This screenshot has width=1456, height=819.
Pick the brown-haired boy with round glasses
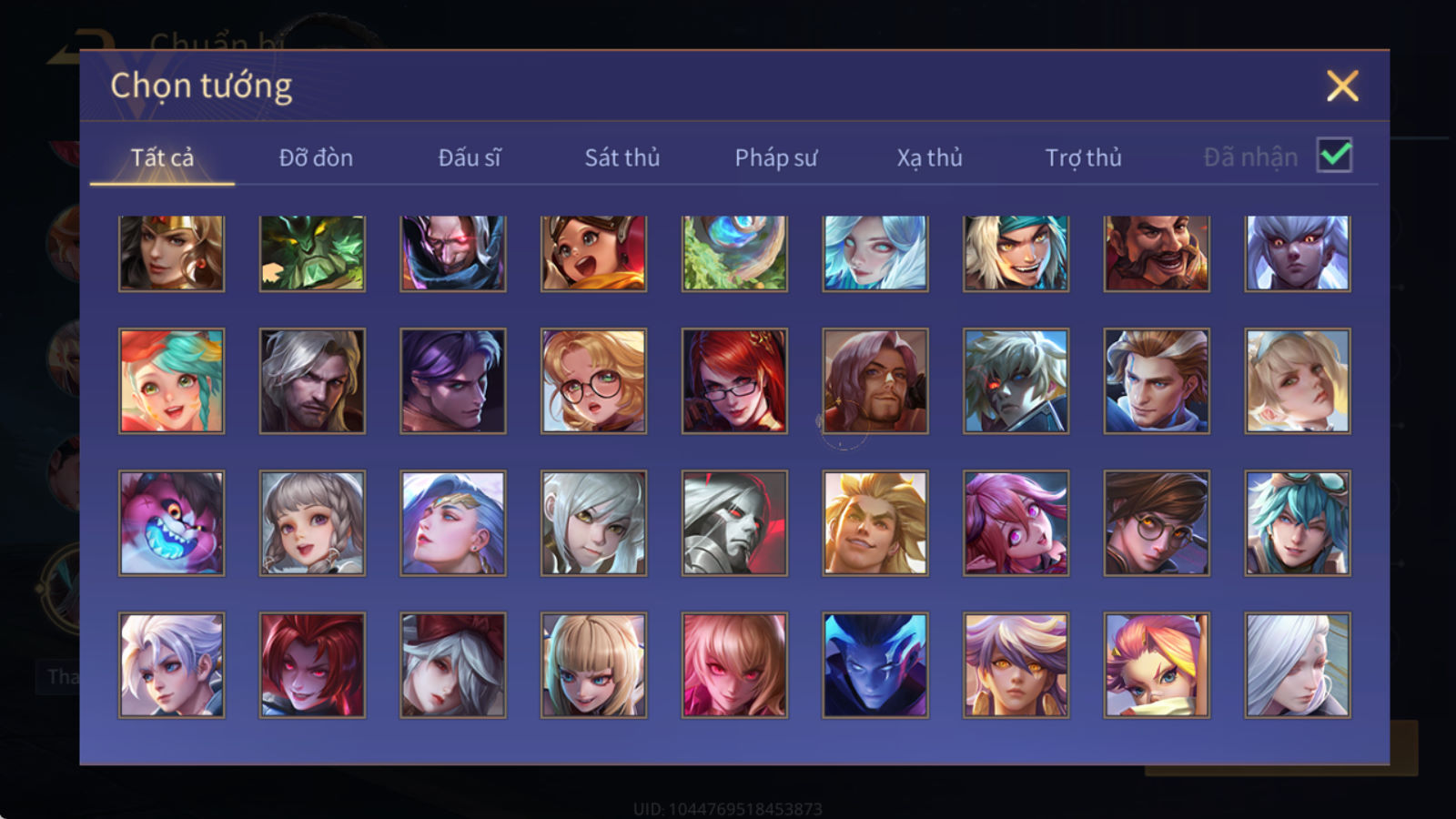[1157, 522]
